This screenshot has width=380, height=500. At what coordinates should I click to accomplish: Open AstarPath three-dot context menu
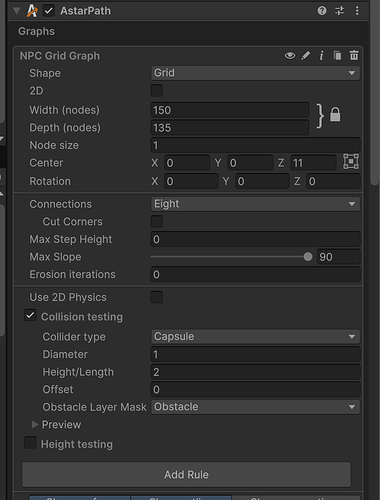click(357, 11)
